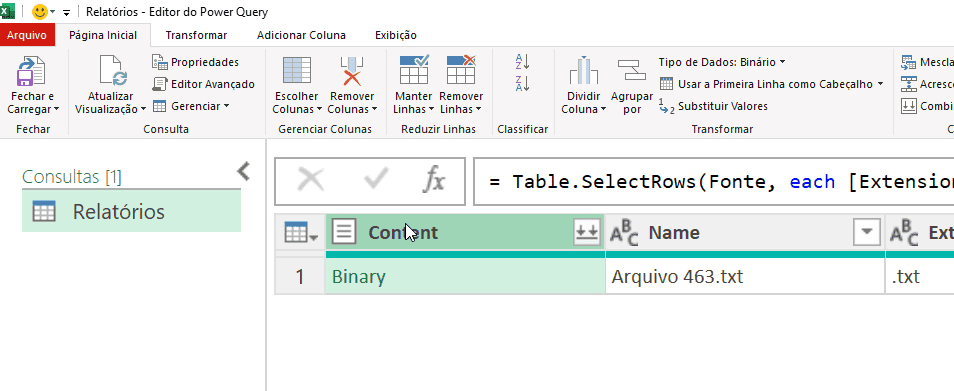
Task: Click the ABC type icon of Name column
Action: pos(624,233)
